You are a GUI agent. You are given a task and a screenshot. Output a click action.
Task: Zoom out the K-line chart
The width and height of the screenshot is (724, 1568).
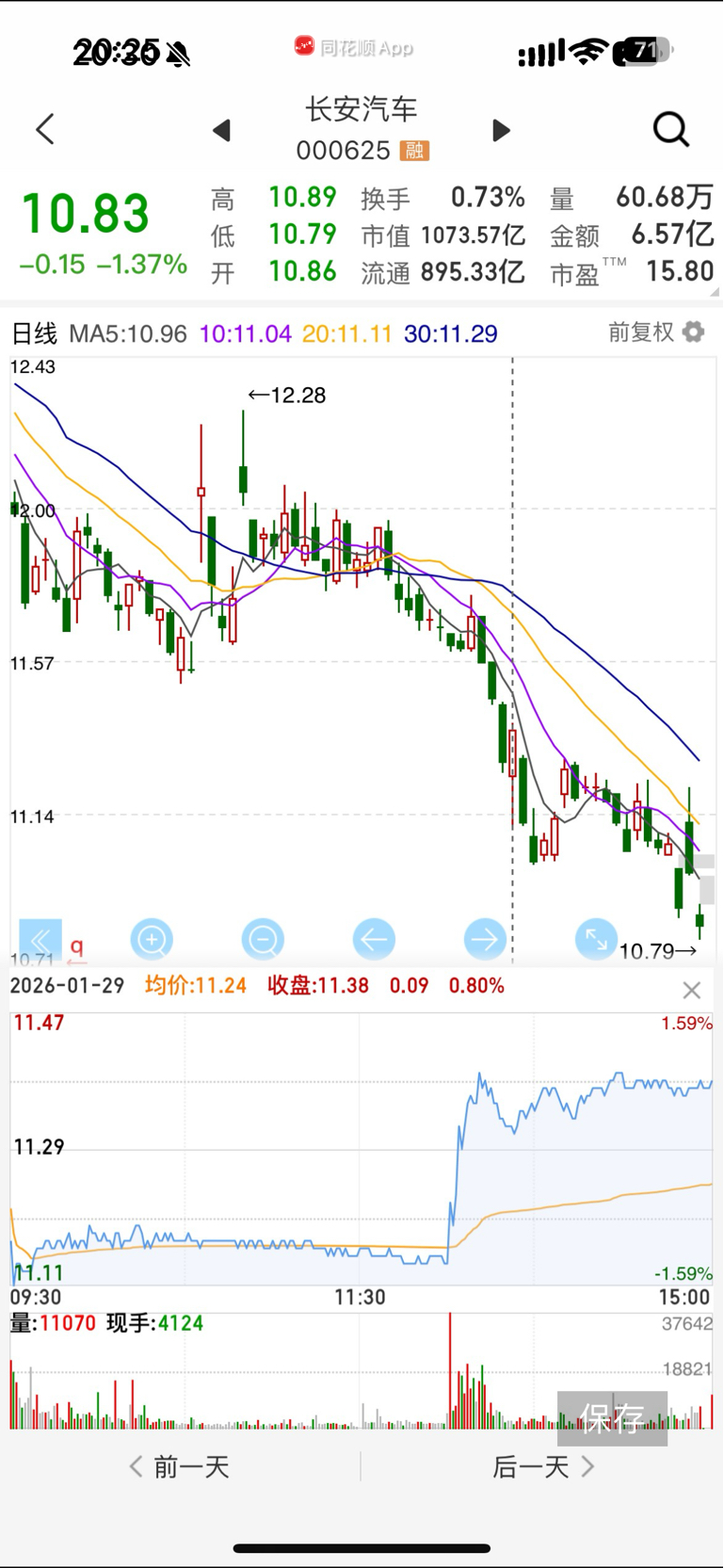[263, 939]
